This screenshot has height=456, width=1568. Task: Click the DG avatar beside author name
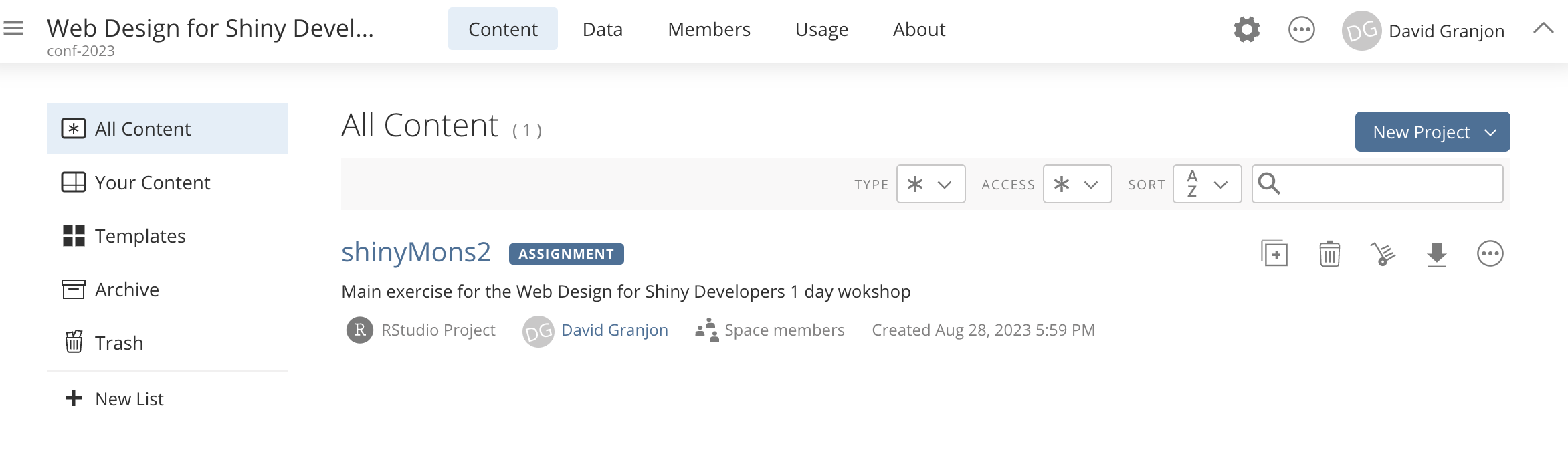[538, 331]
